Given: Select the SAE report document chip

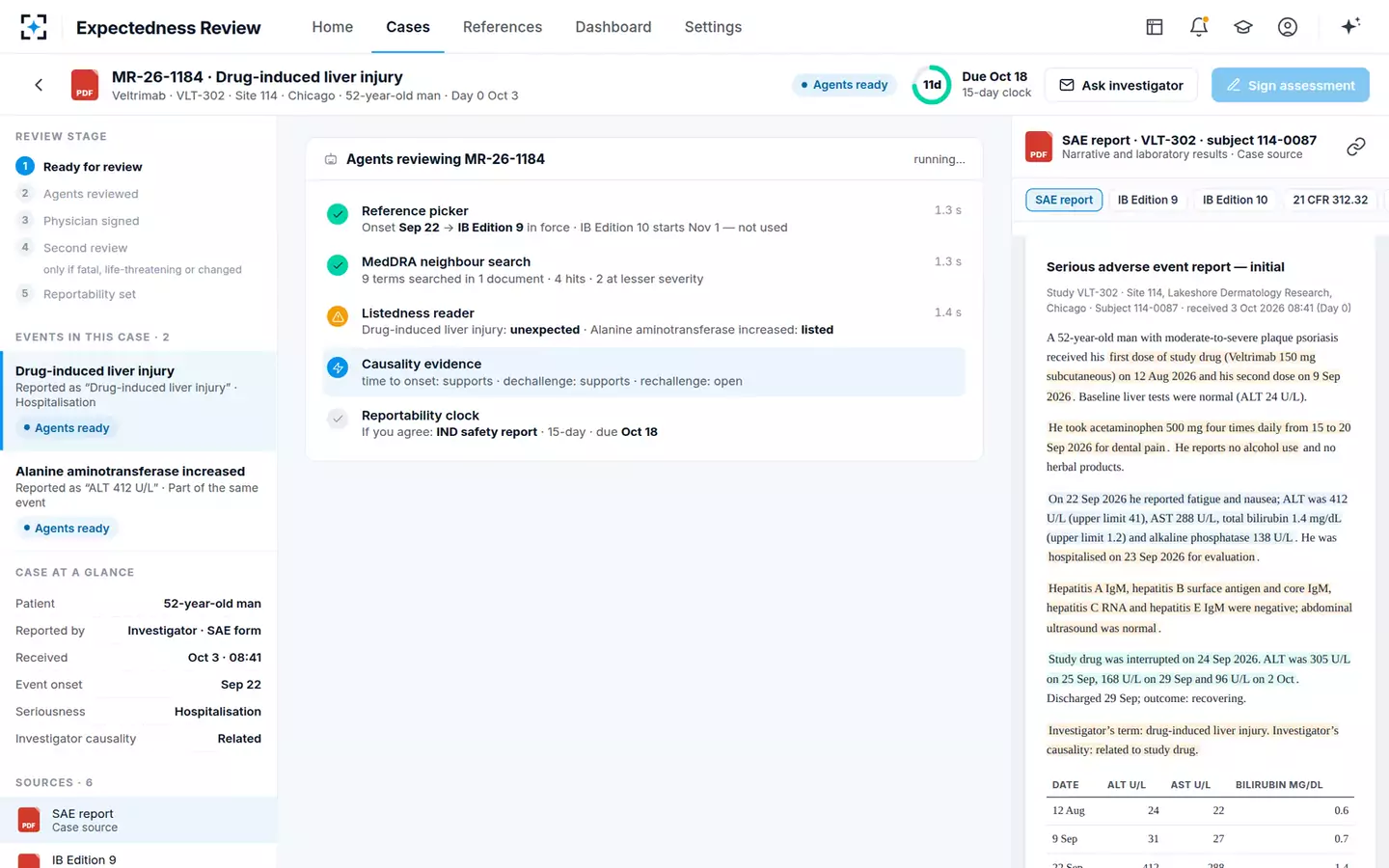Looking at the screenshot, I should [x=1064, y=200].
